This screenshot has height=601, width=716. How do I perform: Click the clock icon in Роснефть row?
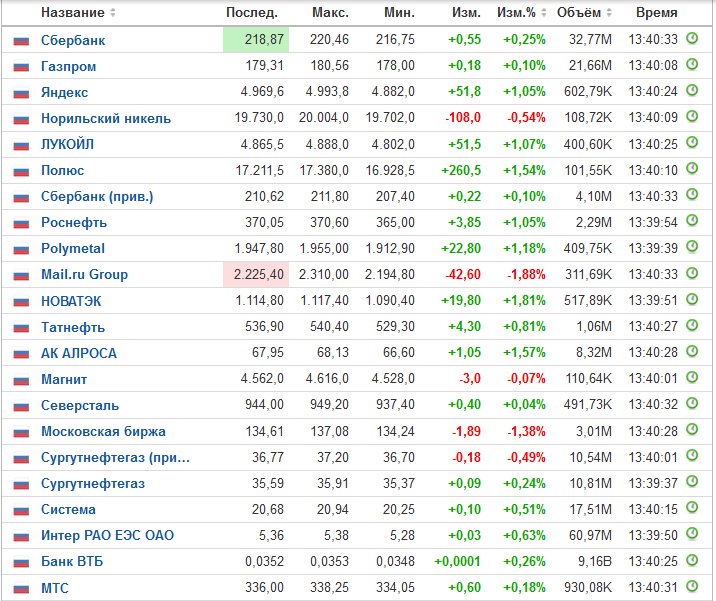tap(692, 221)
